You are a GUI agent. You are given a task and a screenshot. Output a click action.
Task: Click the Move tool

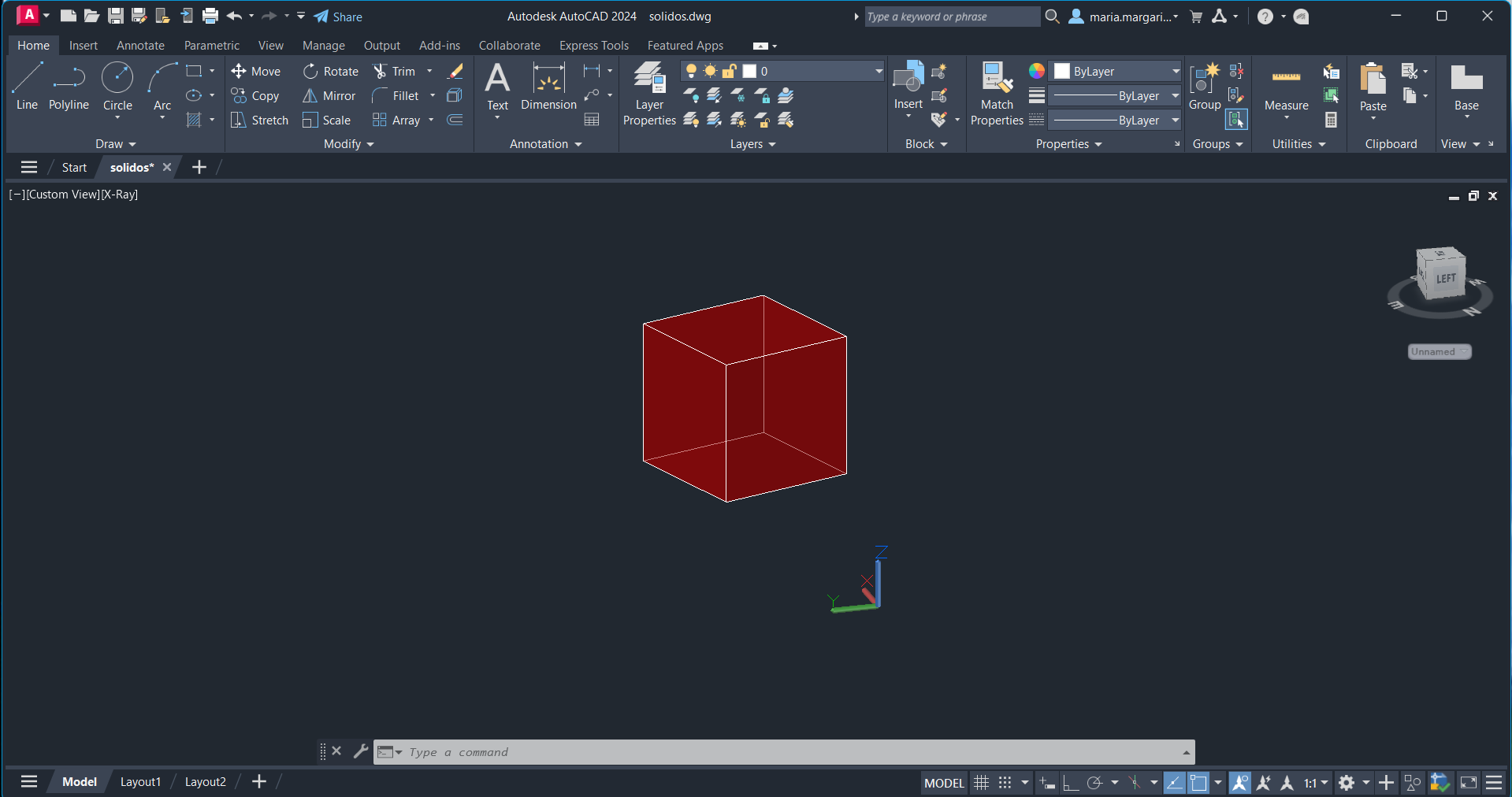tap(256, 71)
